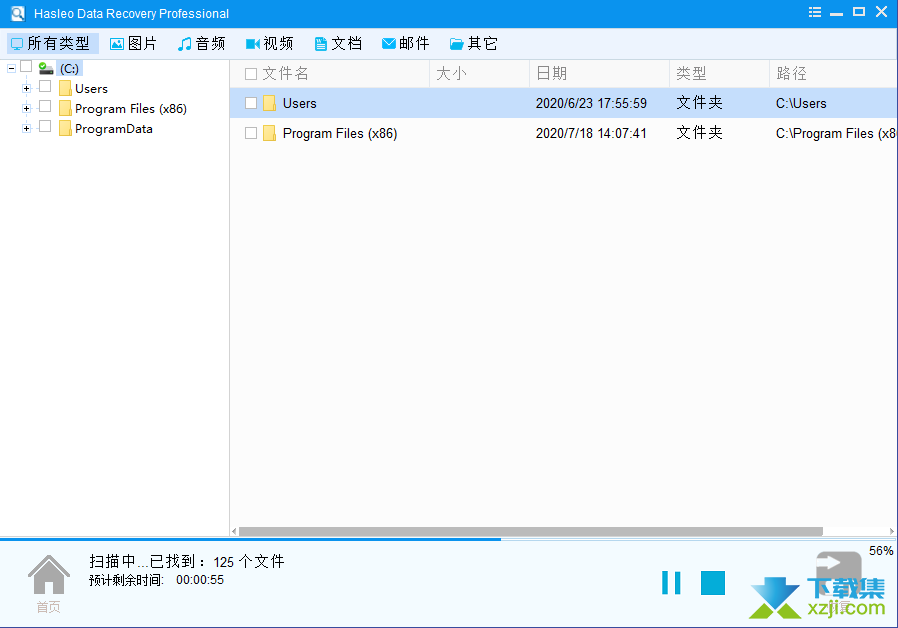Image resolution: width=898 pixels, height=628 pixels.
Task: Click the horizontal scrollbar of file list
Action: (530, 531)
